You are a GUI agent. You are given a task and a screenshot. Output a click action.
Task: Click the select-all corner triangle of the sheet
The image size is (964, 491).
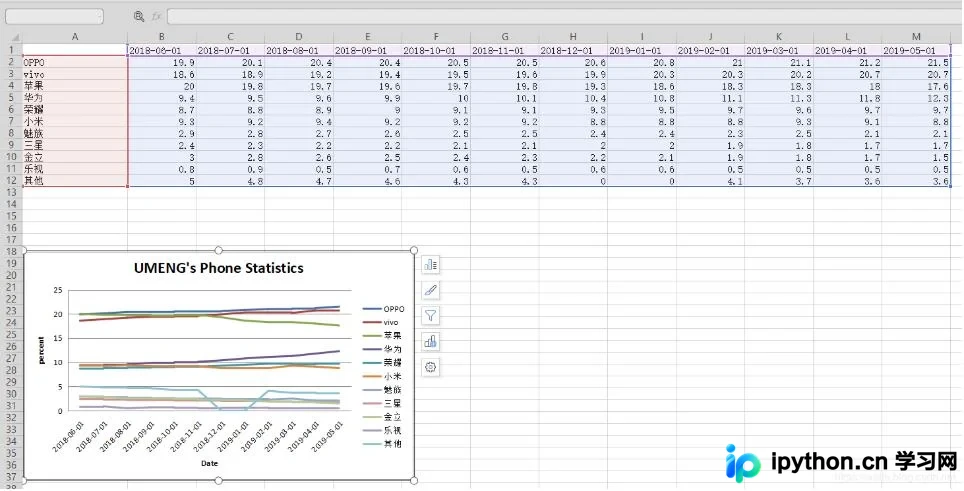point(15,37)
